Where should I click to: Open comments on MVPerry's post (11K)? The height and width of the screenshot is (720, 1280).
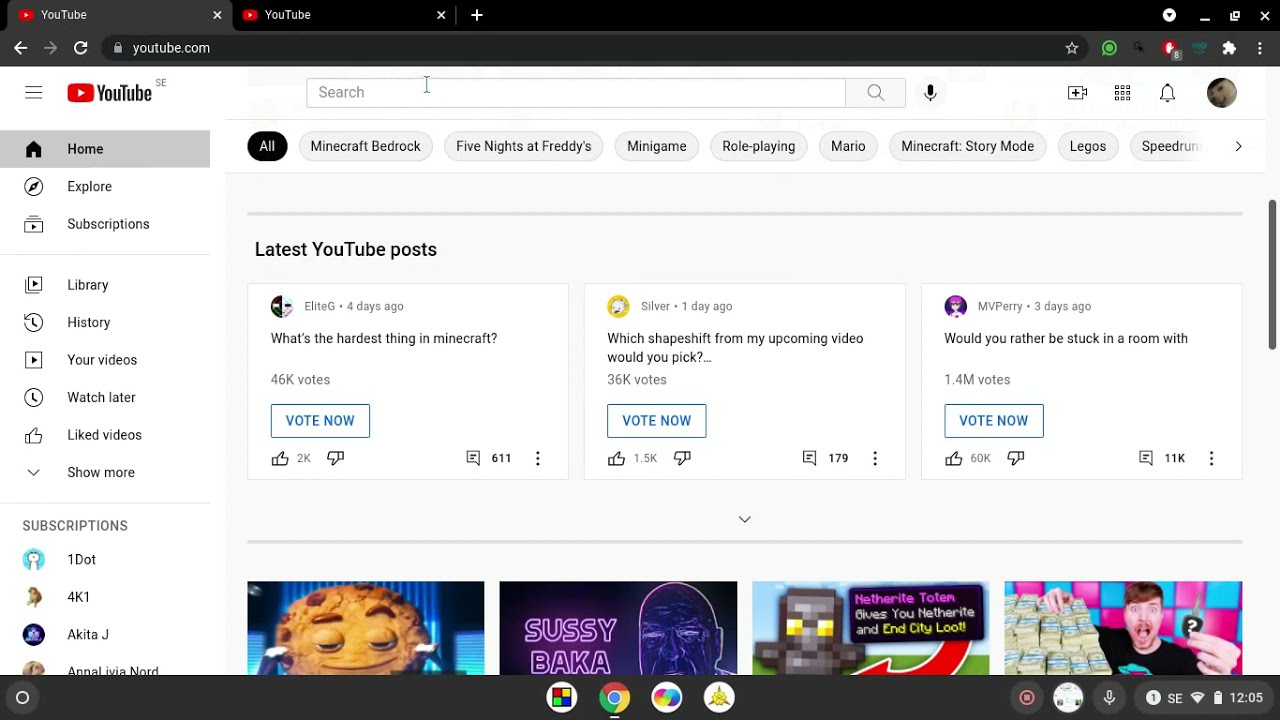tap(1146, 458)
